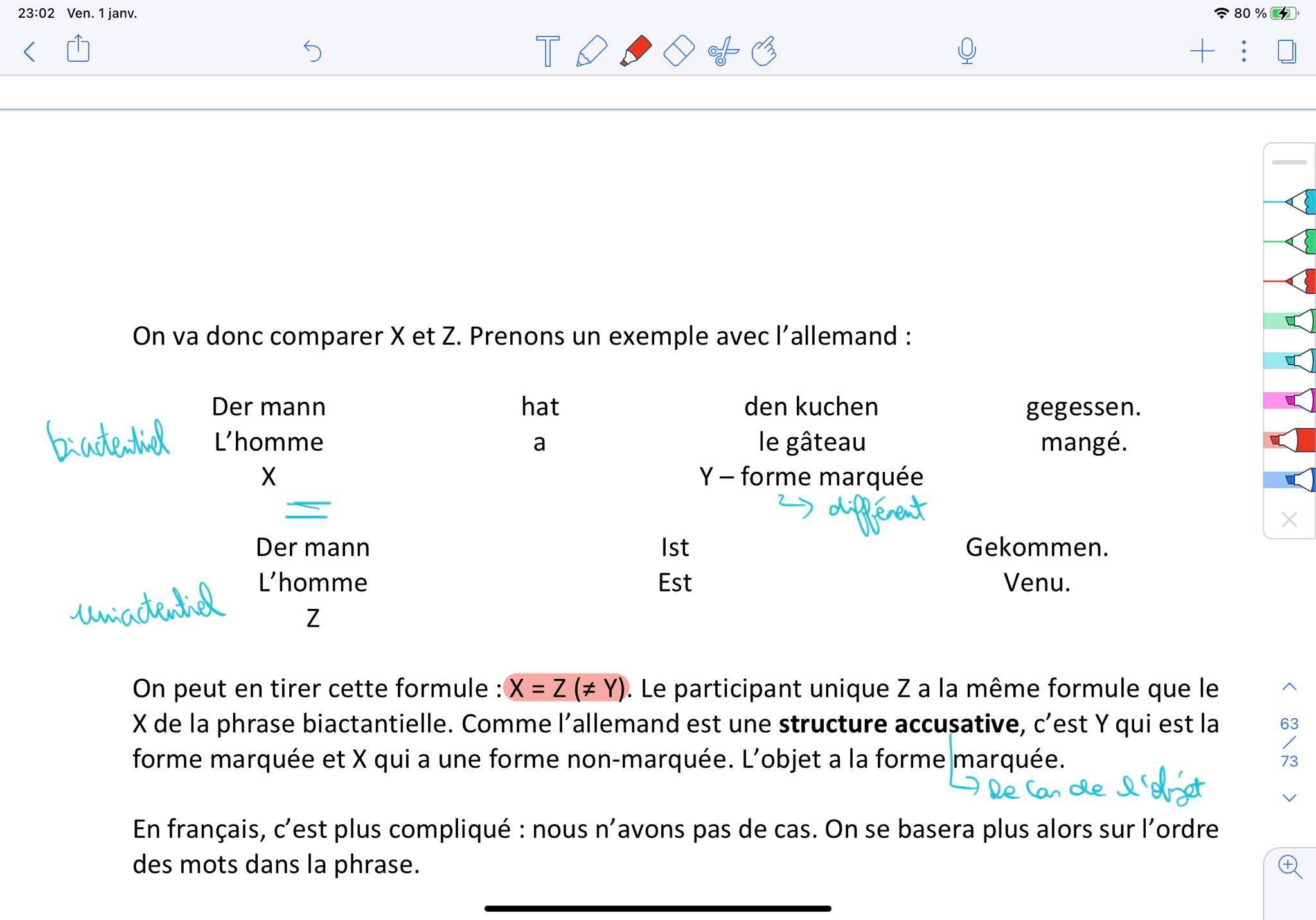Select the finger touch tool
Image resolution: width=1316 pixels, height=920 pixels.
[x=764, y=51]
